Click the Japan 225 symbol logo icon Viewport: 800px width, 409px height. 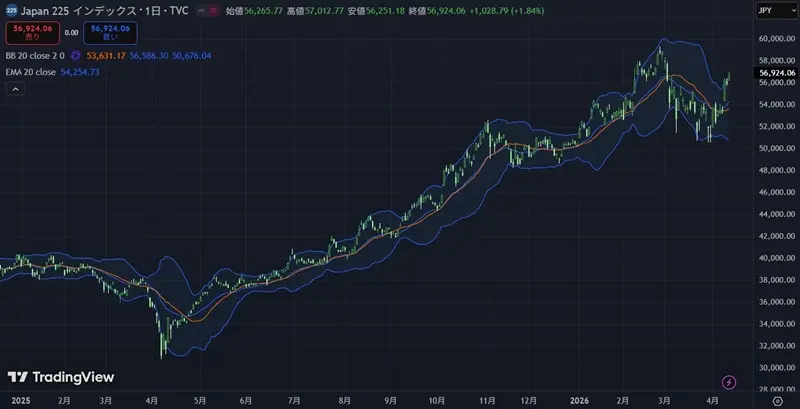click(x=10, y=10)
